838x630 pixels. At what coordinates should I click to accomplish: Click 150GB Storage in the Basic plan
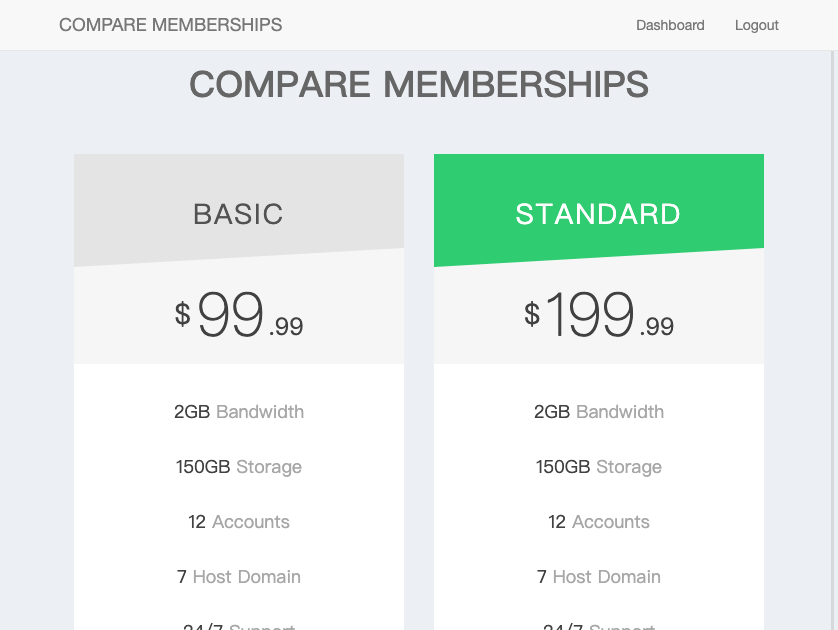pos(239,467)
